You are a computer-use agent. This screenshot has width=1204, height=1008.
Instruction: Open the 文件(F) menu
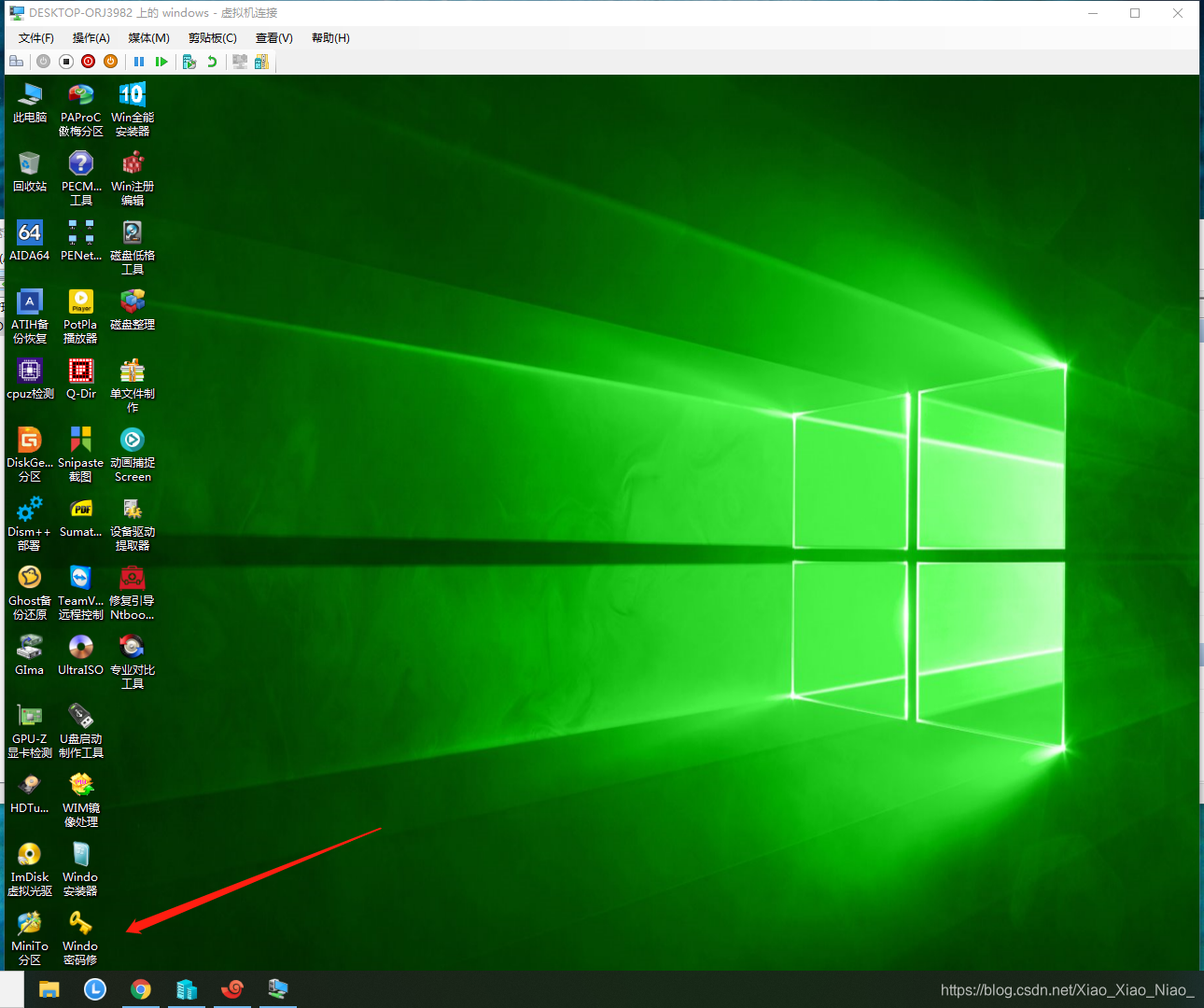(x=35, y=38)
